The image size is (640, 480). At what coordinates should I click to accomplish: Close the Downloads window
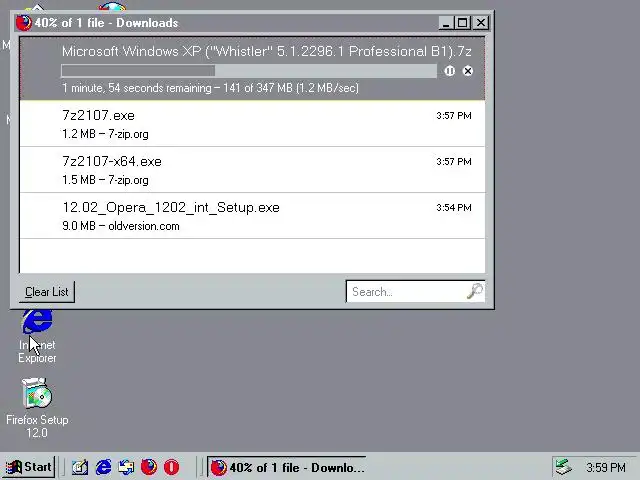[x=481, y=23]
